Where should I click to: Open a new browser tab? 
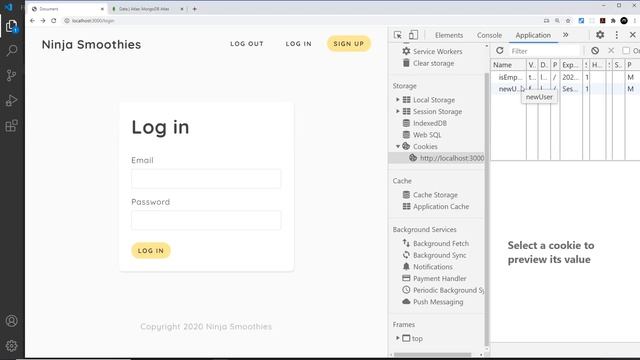pyautogui.click(x=195, y=9)
